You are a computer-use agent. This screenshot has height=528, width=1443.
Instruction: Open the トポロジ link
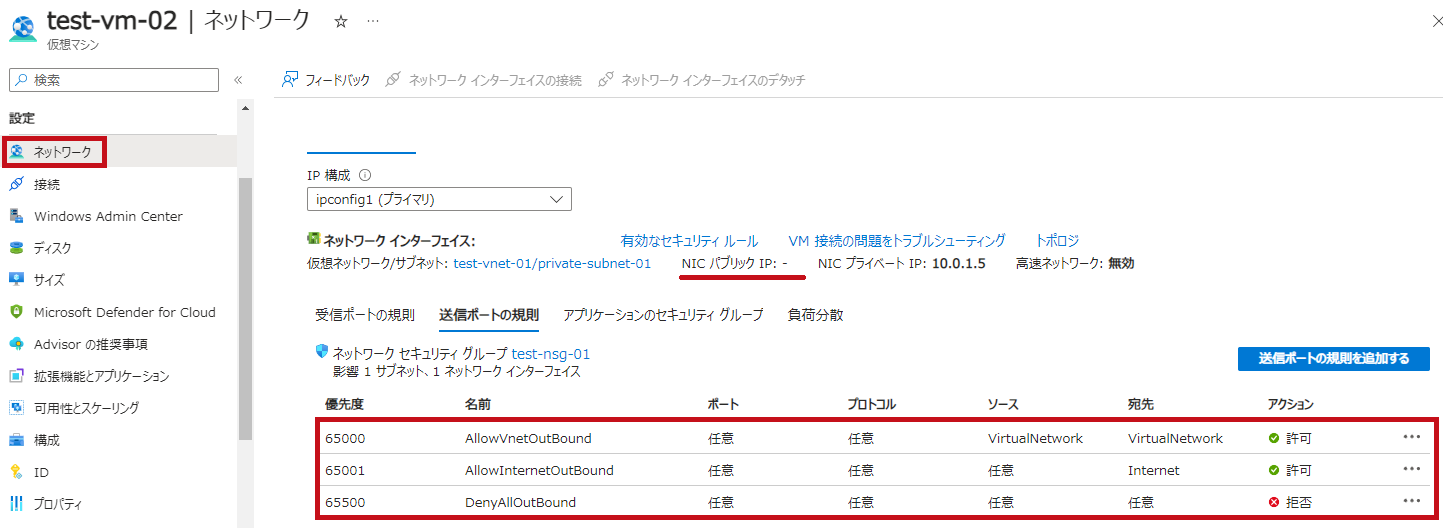(1057, 241)
